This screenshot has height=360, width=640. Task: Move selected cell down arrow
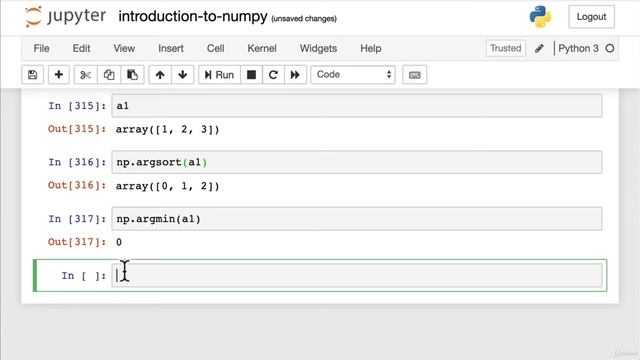pyautogui.click(x=182, y=75)
